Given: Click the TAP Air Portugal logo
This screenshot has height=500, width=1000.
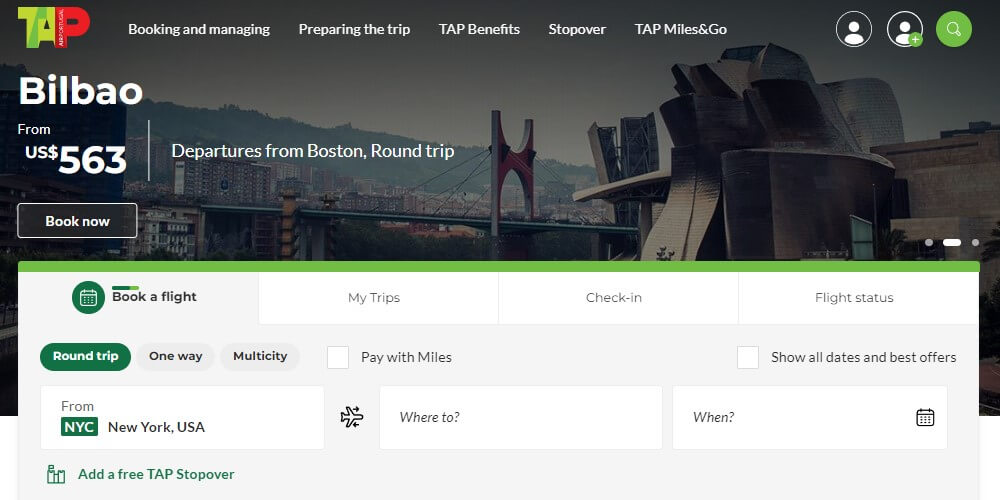Looking at the screenshot, I should [x=54, y=27].
